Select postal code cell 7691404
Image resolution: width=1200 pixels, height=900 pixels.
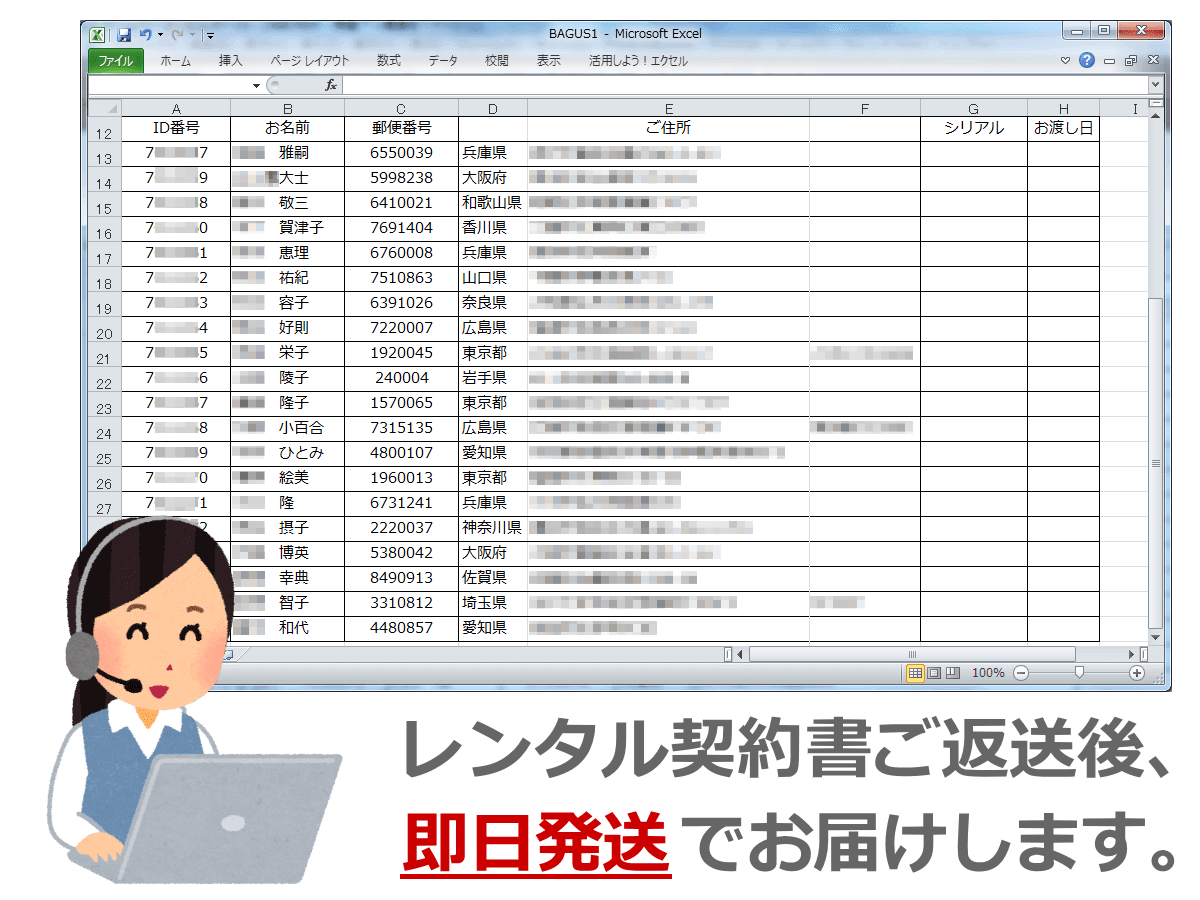point(401,228)
